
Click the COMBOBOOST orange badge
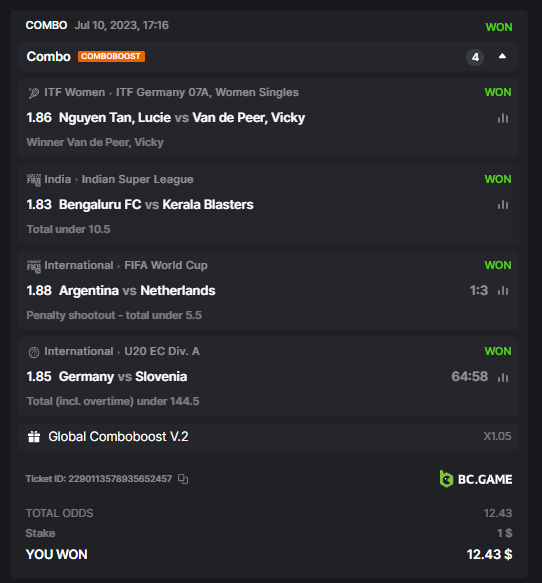(111, 56)
